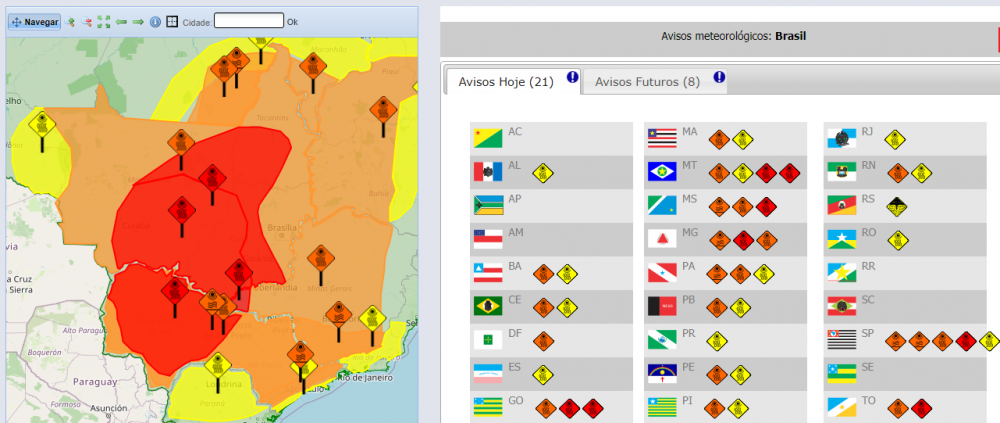Screen dimensions: 1000x423
Task: Click the 'SP' state label
Action: point(867,333)
